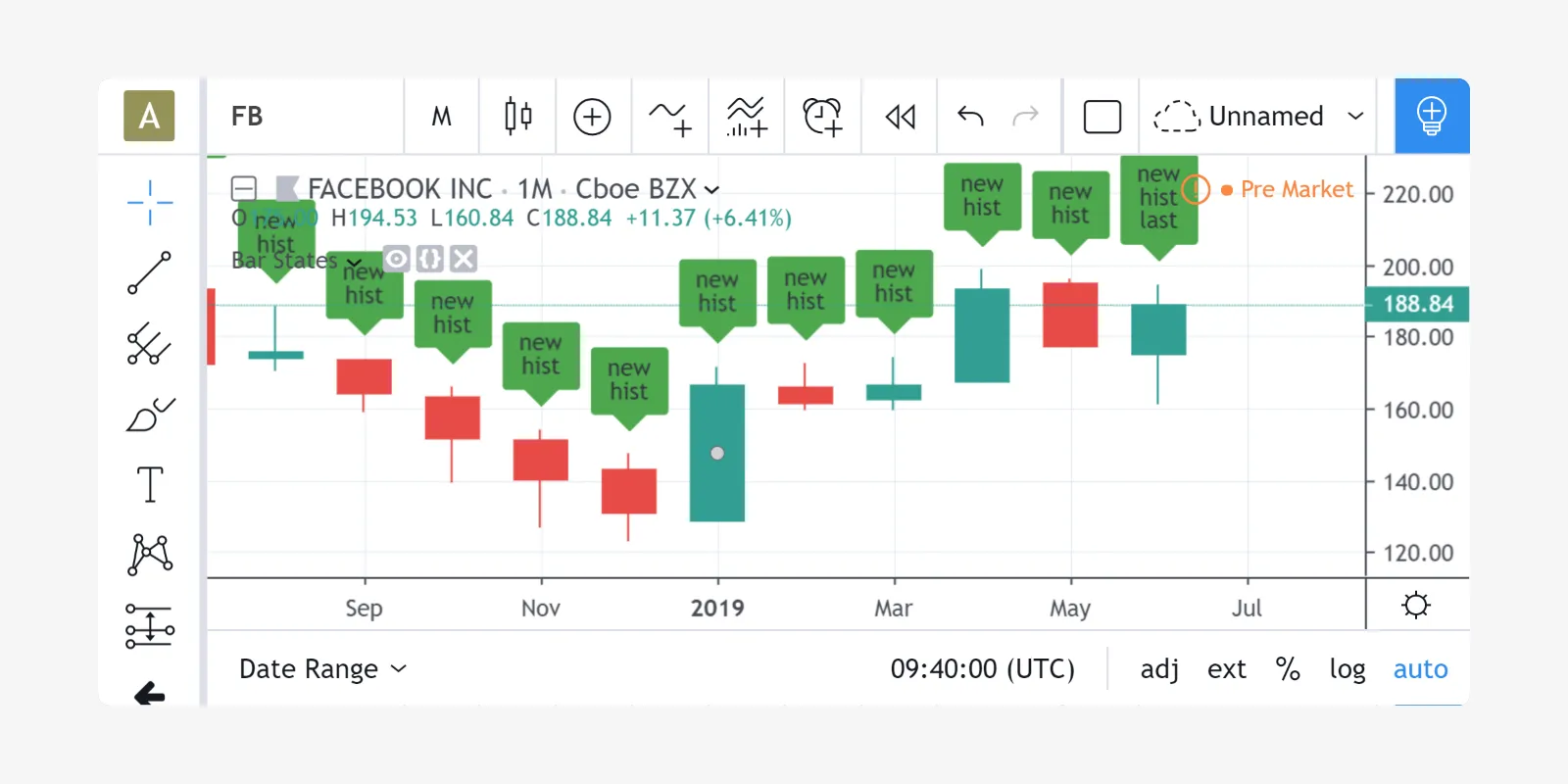The width and height of the screenshot is (1568, 784).
Task: Click the 09:40:00 (UTC) timezone clock
Action: coord(982,669)
